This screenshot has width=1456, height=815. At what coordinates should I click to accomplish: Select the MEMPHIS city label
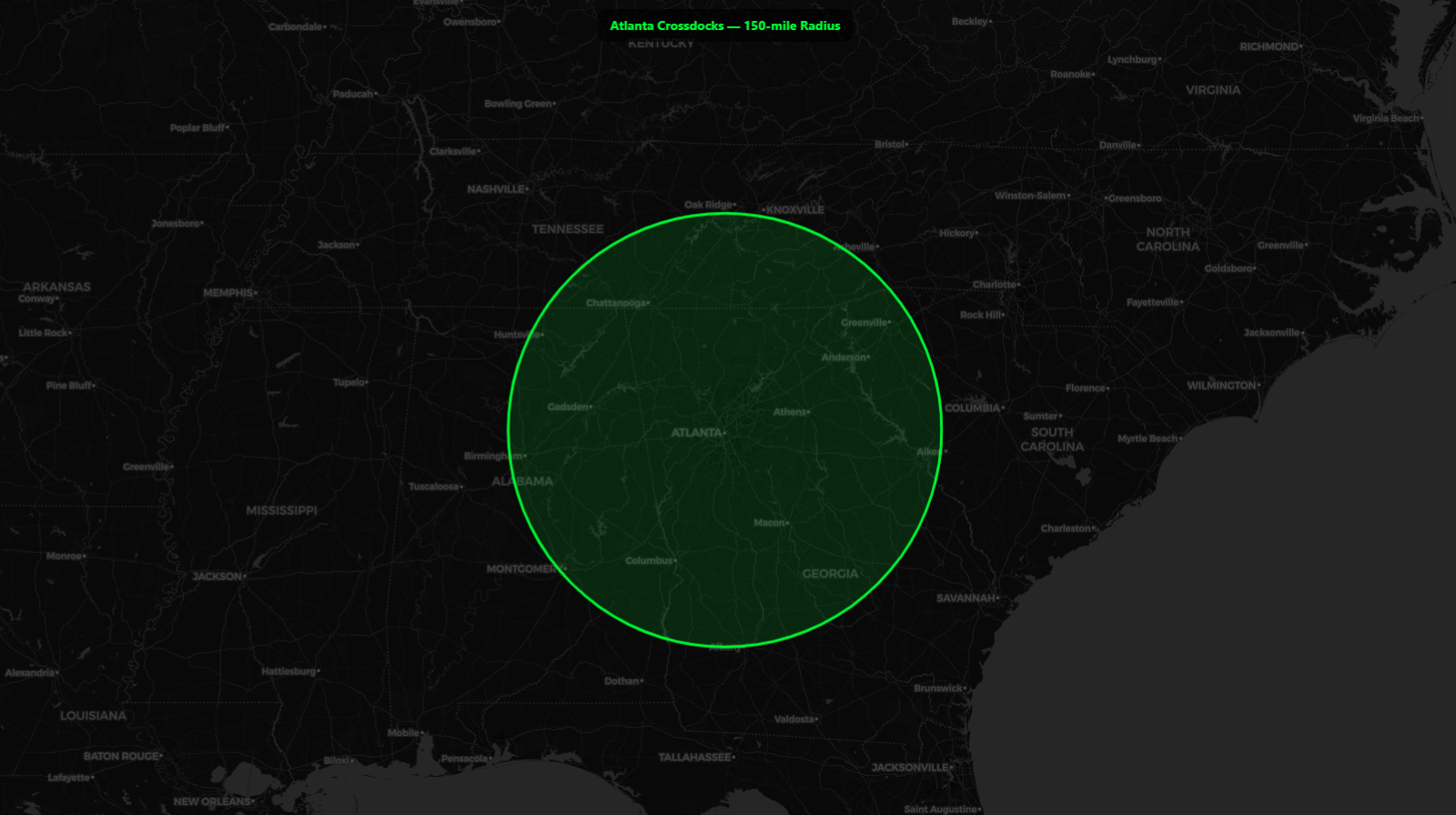click(x=228, y=293)
